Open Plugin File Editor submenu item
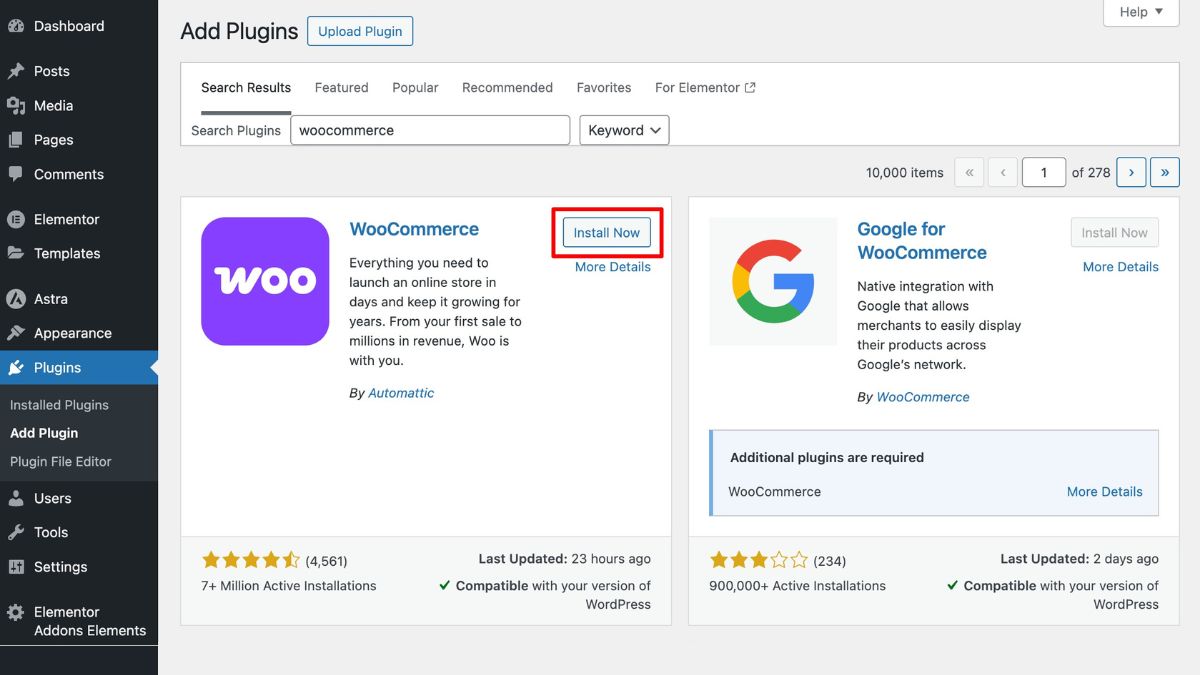 click(x=61, y=461)
